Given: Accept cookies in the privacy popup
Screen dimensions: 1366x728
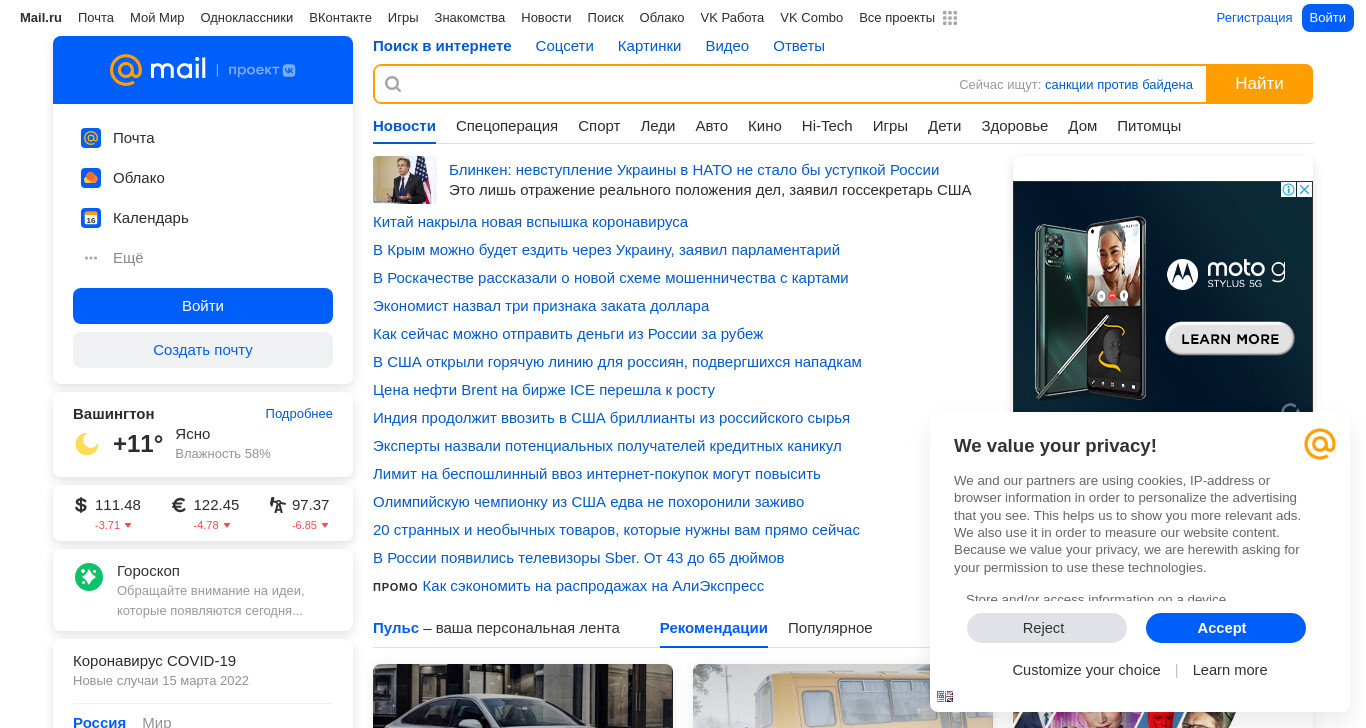Looking at the screenshot, I should [x=1226, y=628].
